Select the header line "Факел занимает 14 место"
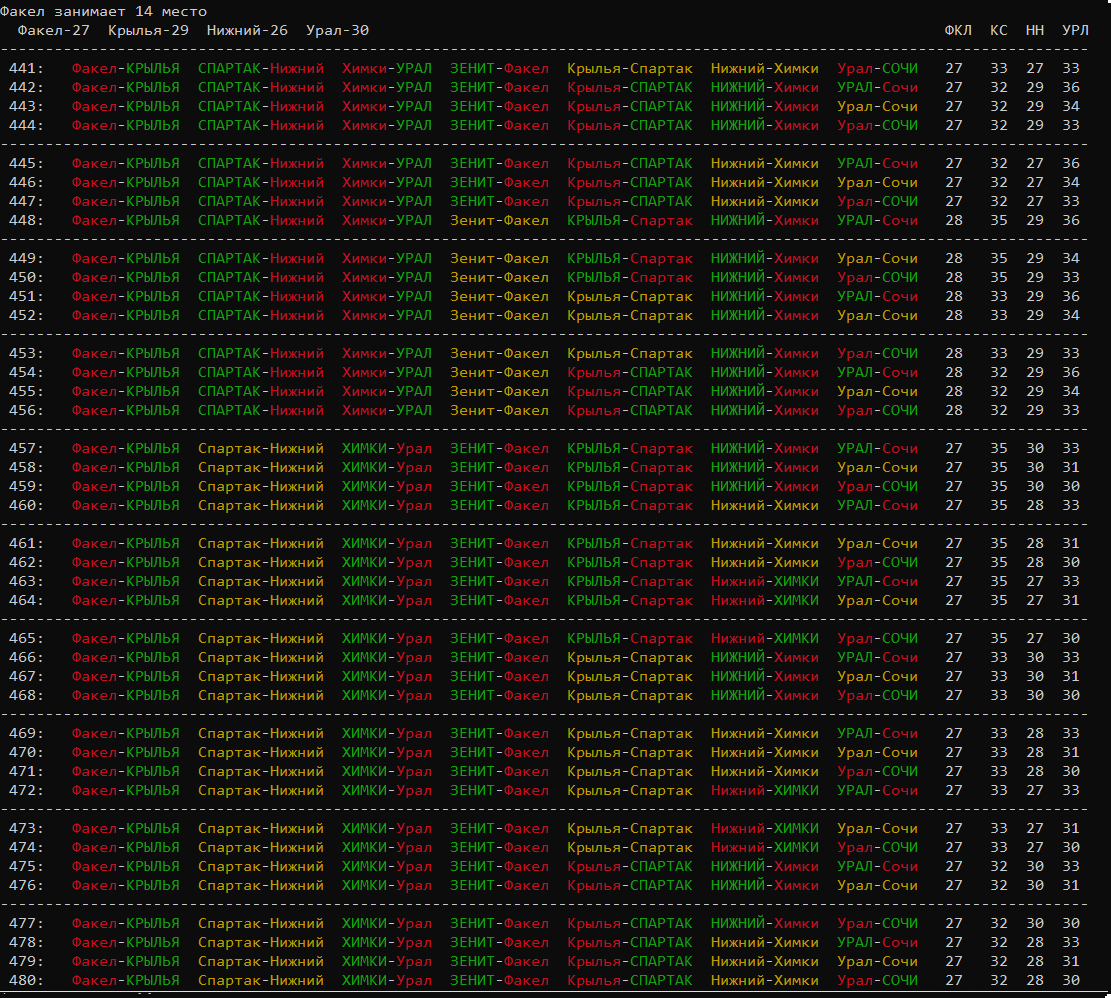The image size is (1111, 998). point(103,11)
